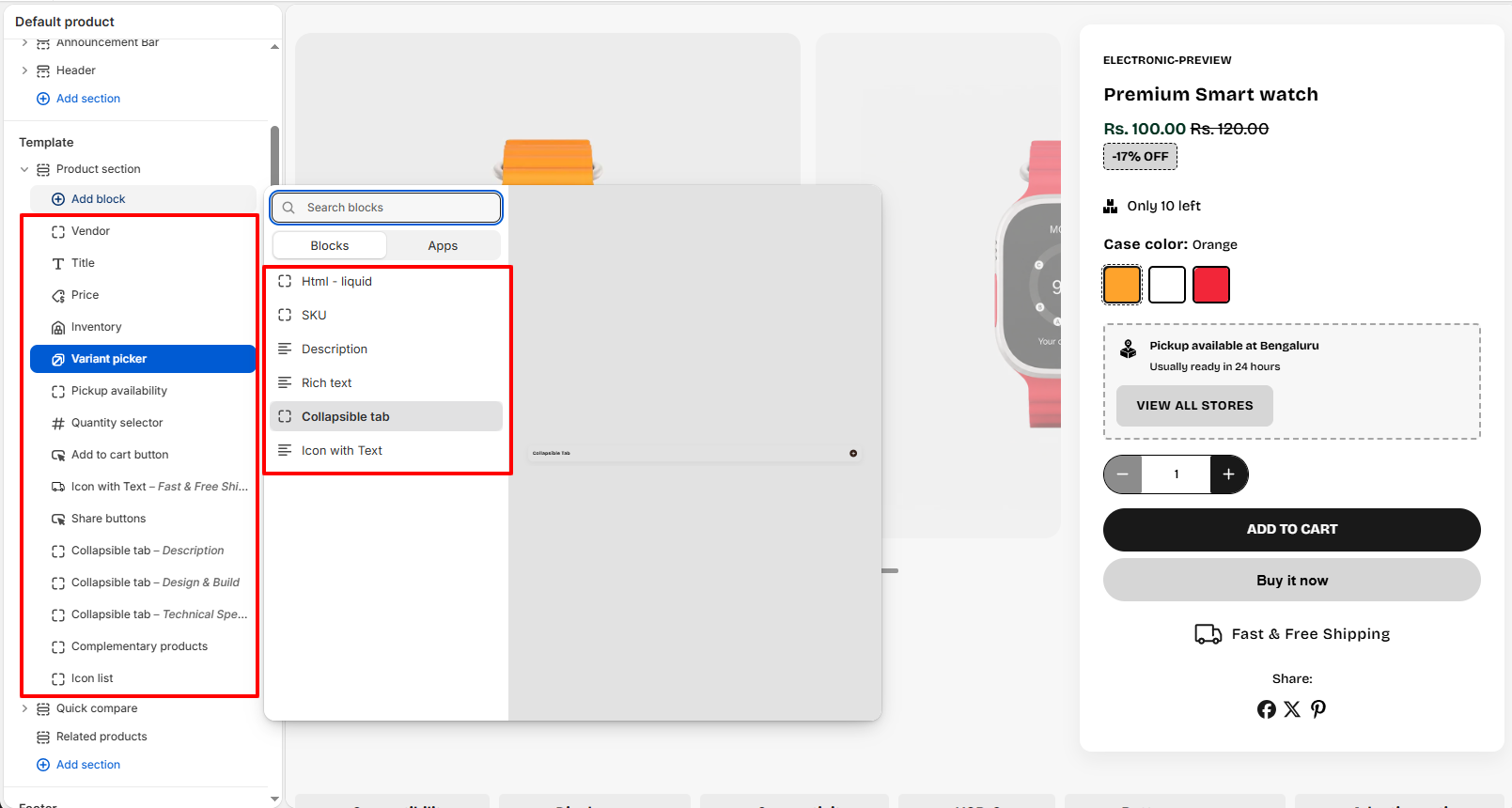
Task: Select Collapsible tab – Description block
Action: 143,551
